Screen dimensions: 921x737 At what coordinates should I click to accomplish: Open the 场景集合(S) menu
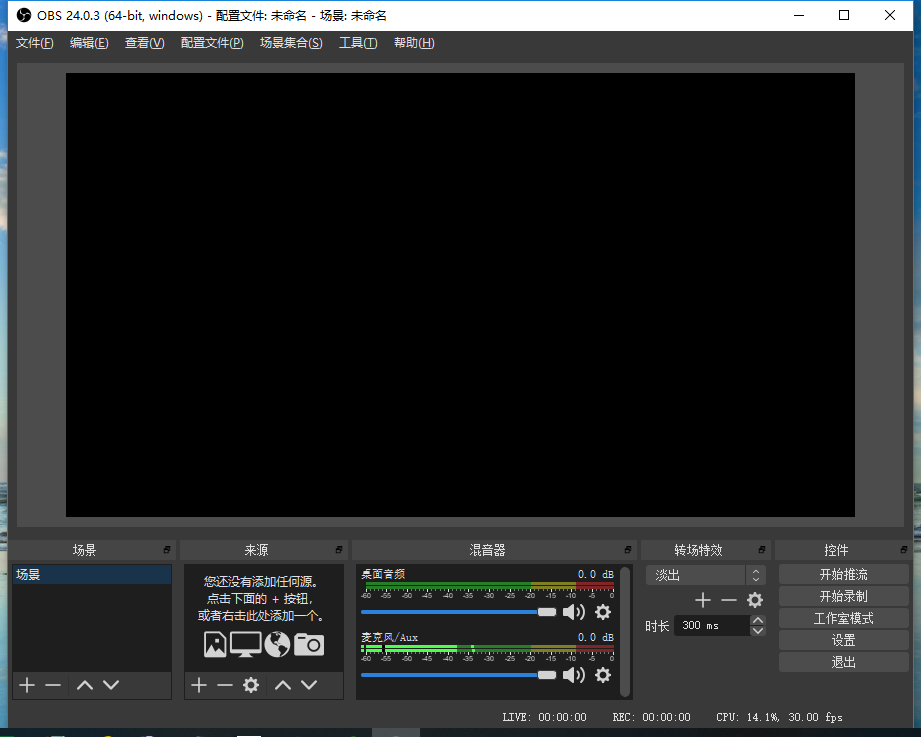[291, 43]
